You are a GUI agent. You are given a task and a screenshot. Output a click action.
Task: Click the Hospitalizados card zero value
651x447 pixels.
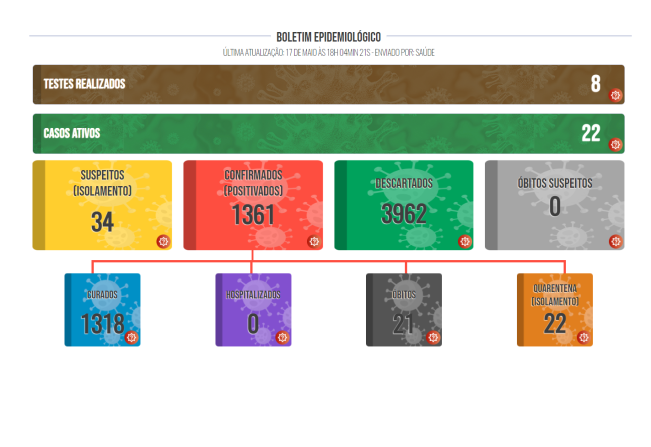(252, 323)
